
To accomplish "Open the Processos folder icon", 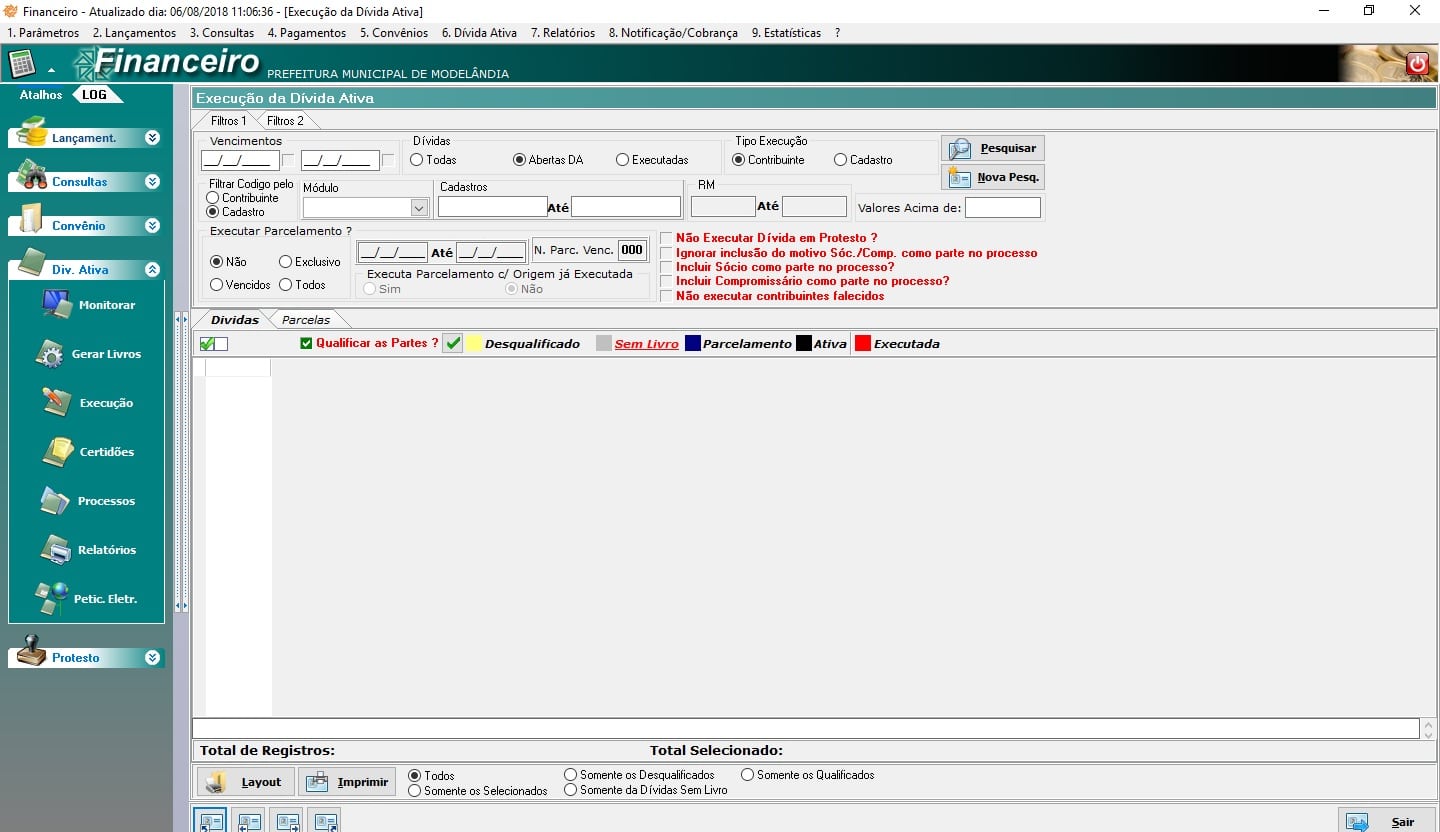I will click(55, 500).
